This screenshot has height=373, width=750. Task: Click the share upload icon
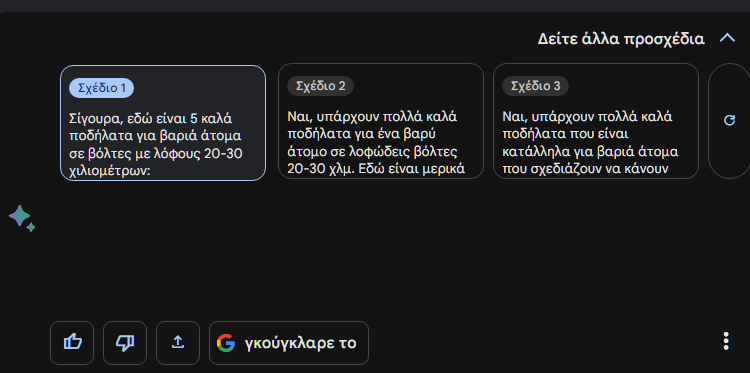tap(178, 342)
